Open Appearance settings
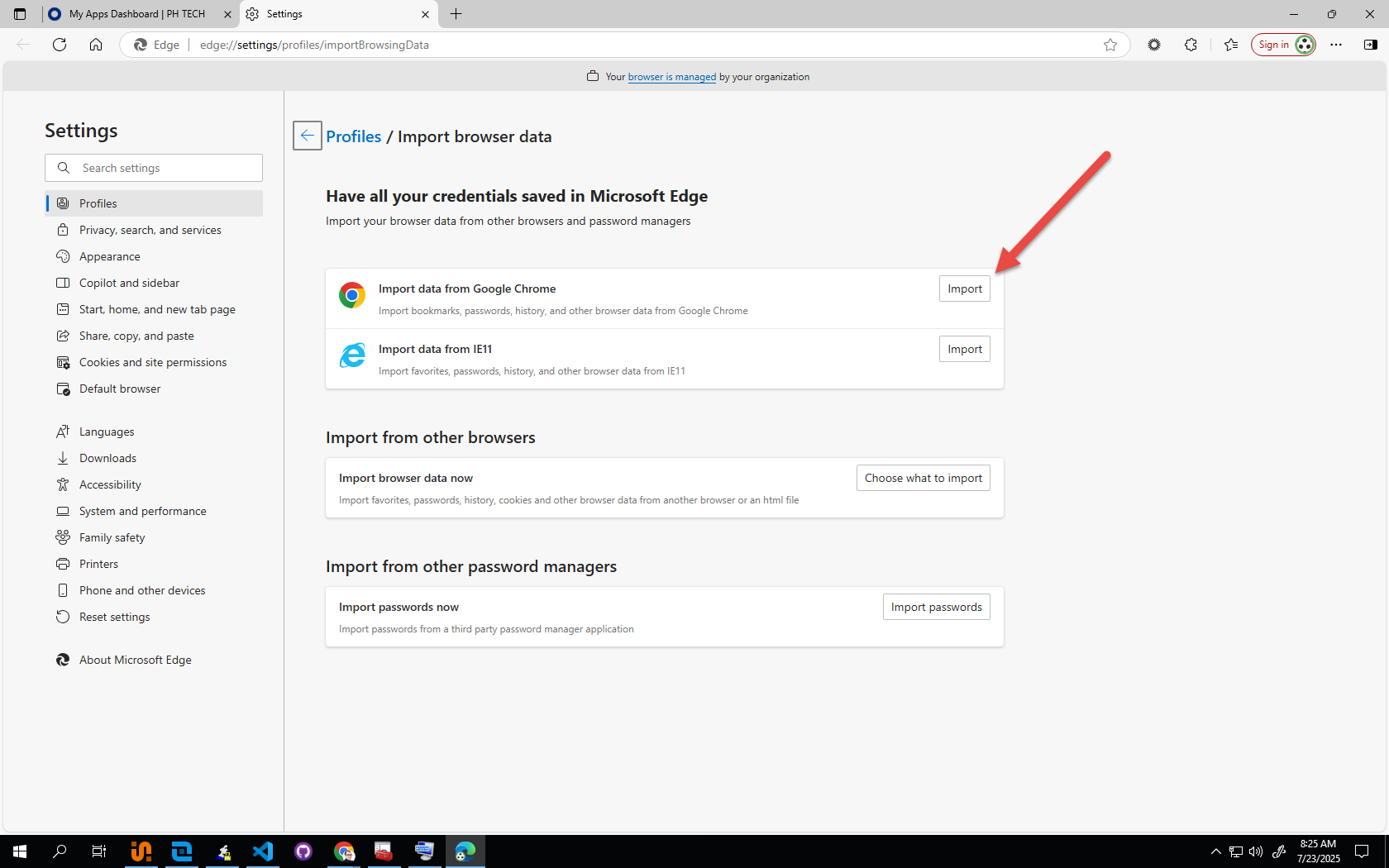Screen dimensions: 1389x868 coord(109,255)
